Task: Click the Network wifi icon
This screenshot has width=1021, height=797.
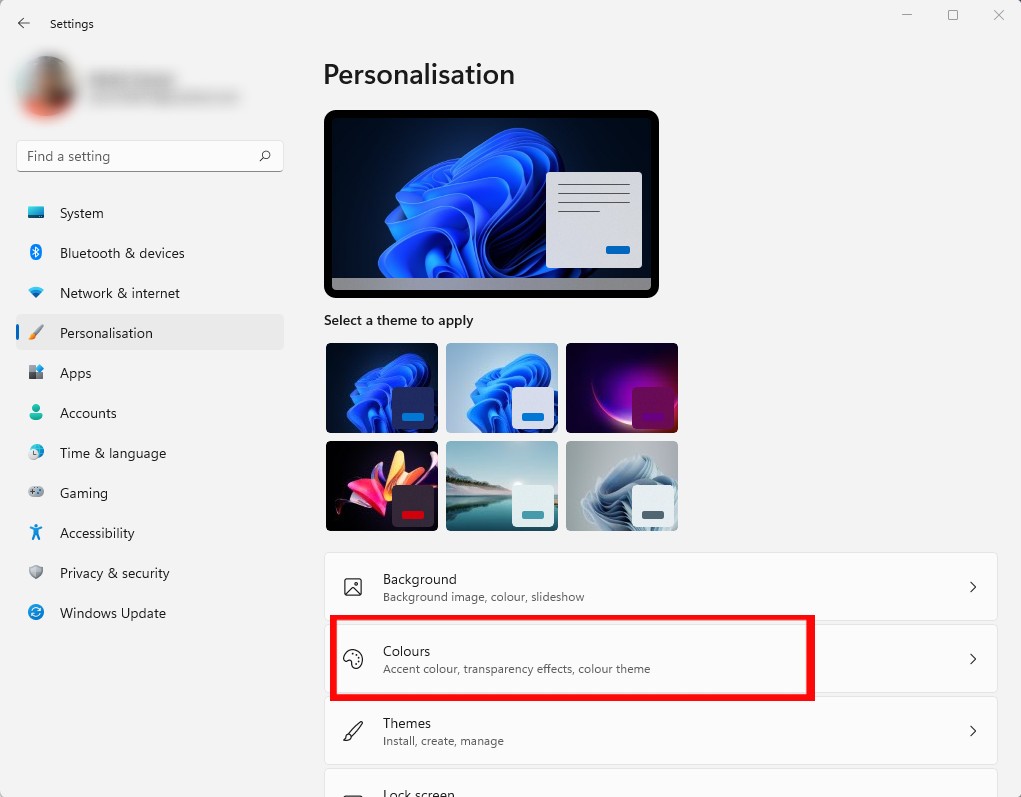Action: tap(36, 293)
